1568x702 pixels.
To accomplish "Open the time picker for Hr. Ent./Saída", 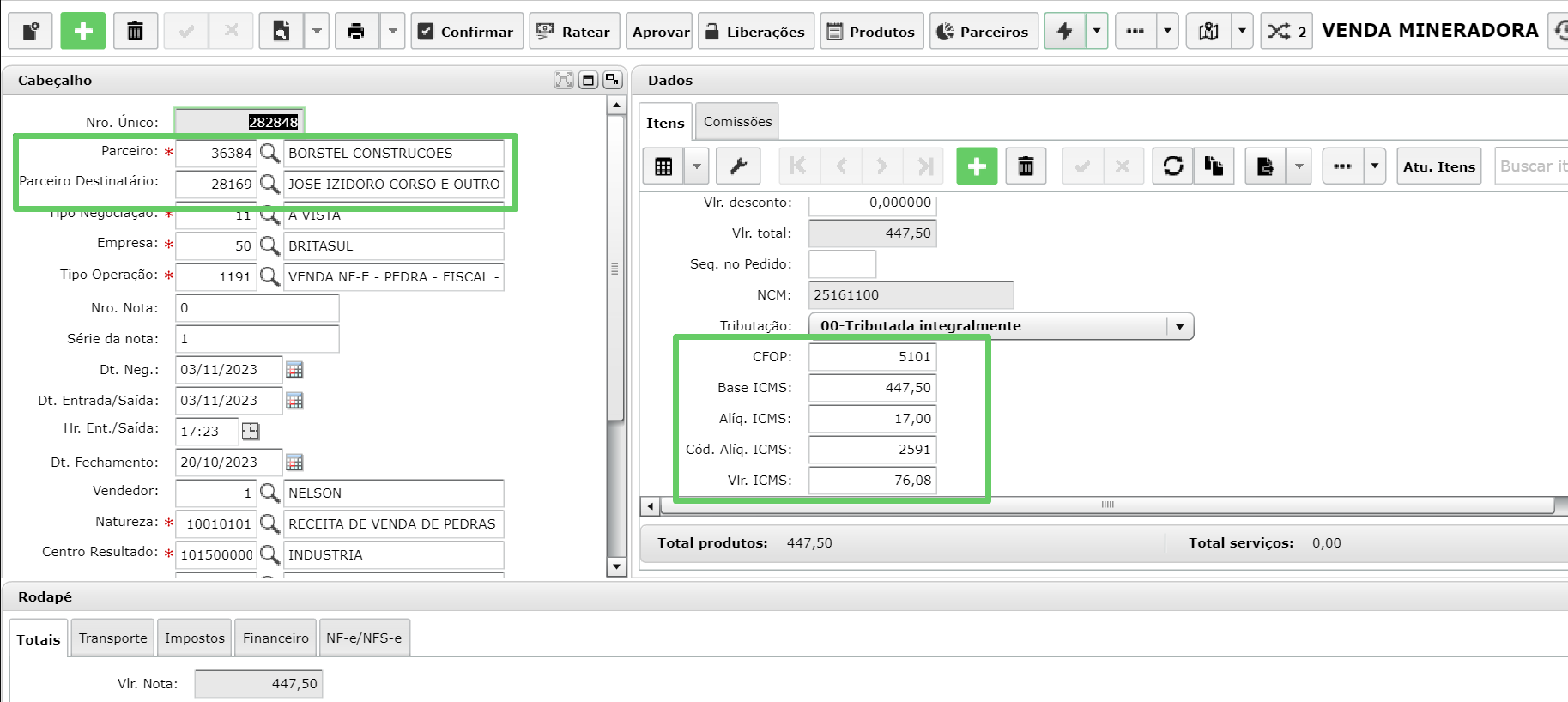I will pos(251,431).
